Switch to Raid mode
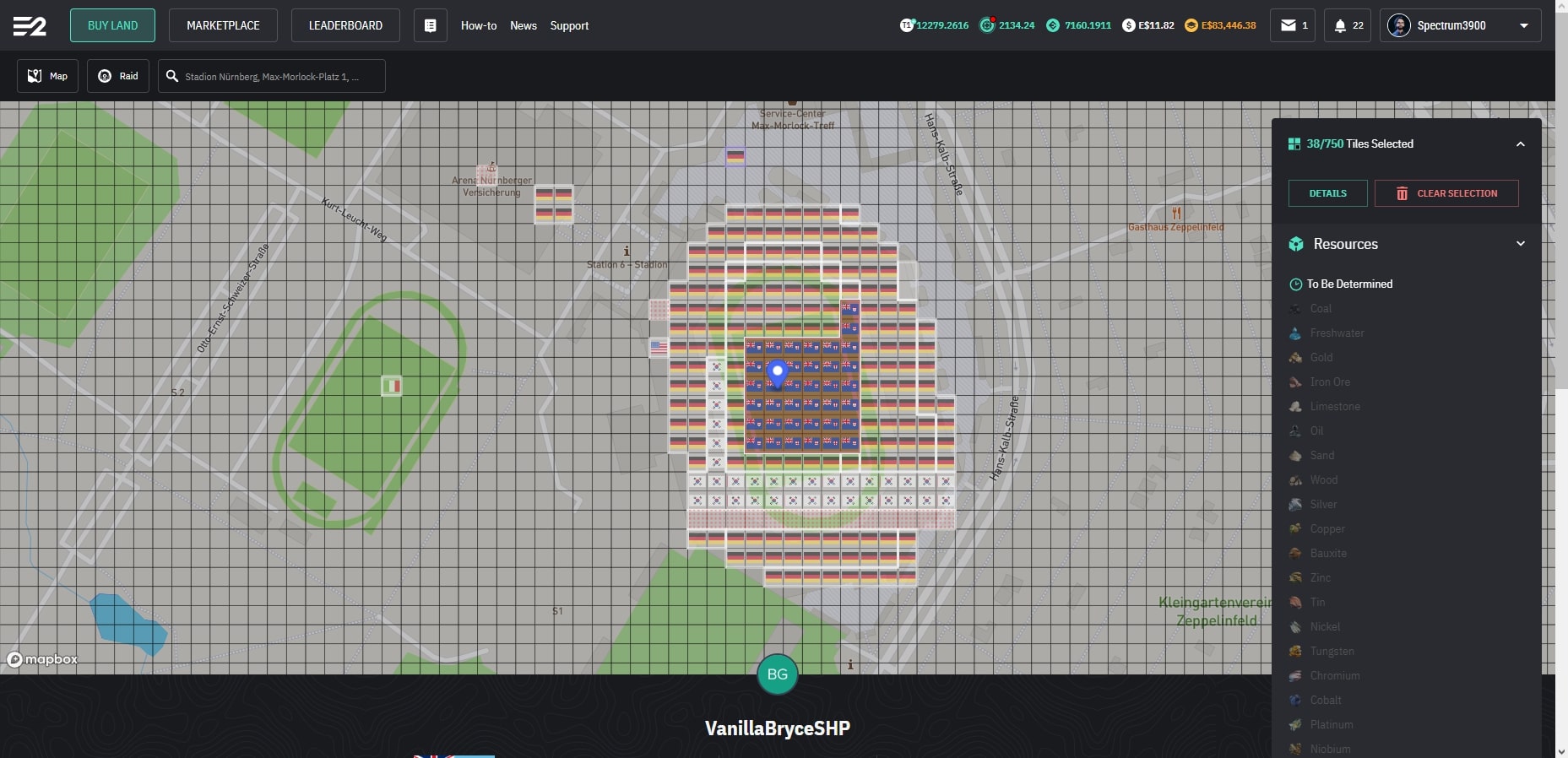Screen dimensions: 1568x758 click(x=118, y=76)
